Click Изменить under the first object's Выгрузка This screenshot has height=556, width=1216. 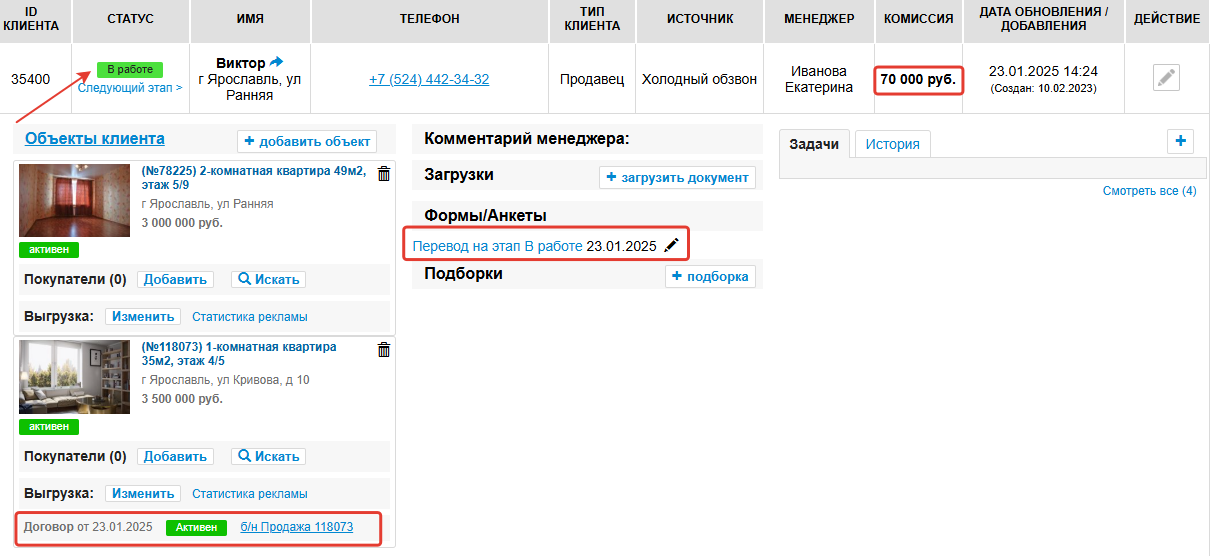point(143,317)
